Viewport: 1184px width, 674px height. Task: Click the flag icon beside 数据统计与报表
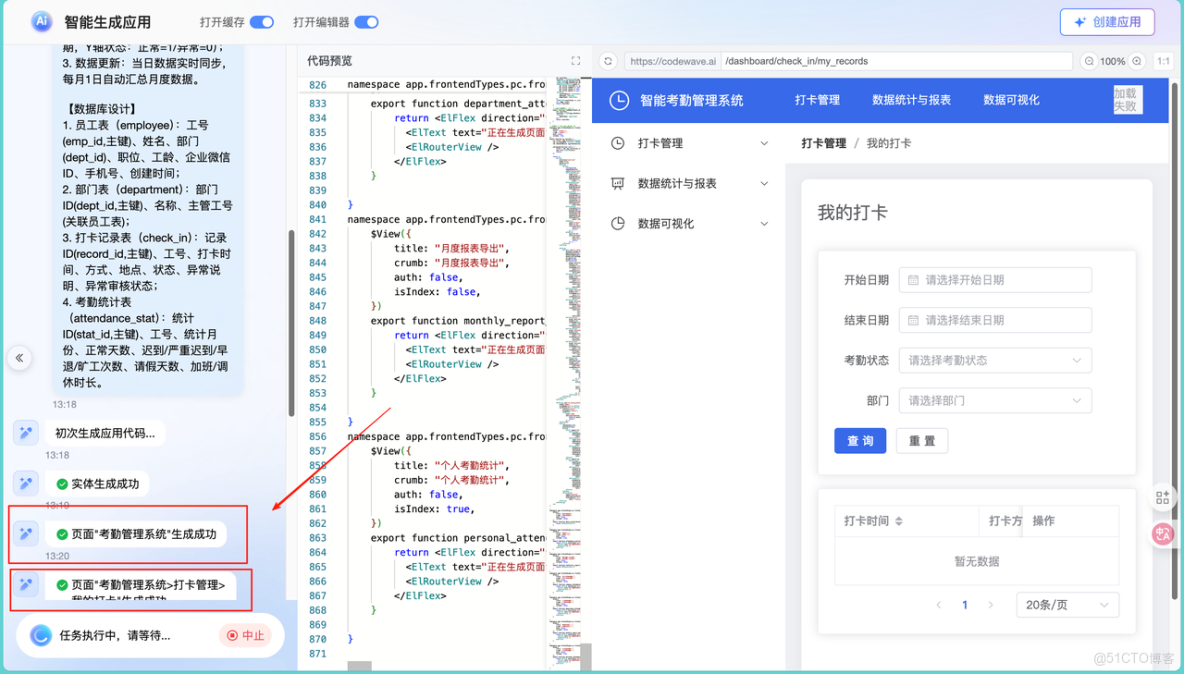coord(617,183)
